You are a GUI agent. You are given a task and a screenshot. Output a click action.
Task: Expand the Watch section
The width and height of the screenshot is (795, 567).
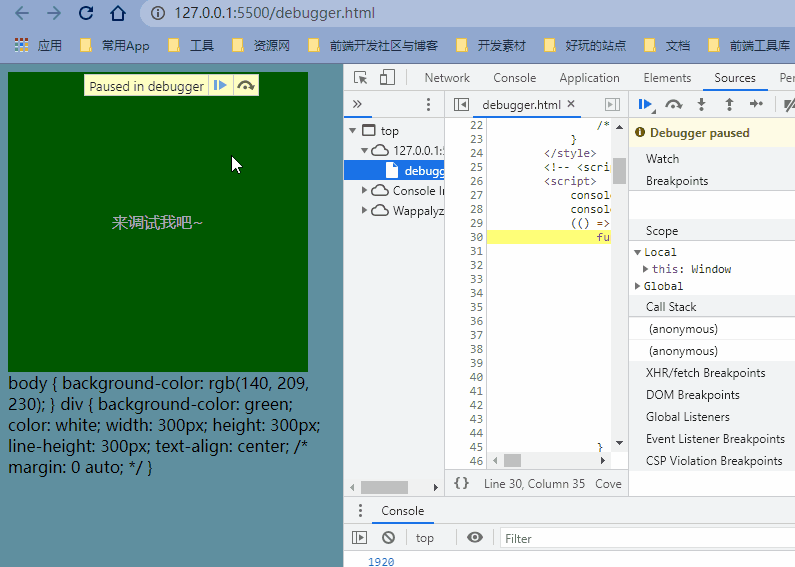pyautogui.click(x=712, y=158)
